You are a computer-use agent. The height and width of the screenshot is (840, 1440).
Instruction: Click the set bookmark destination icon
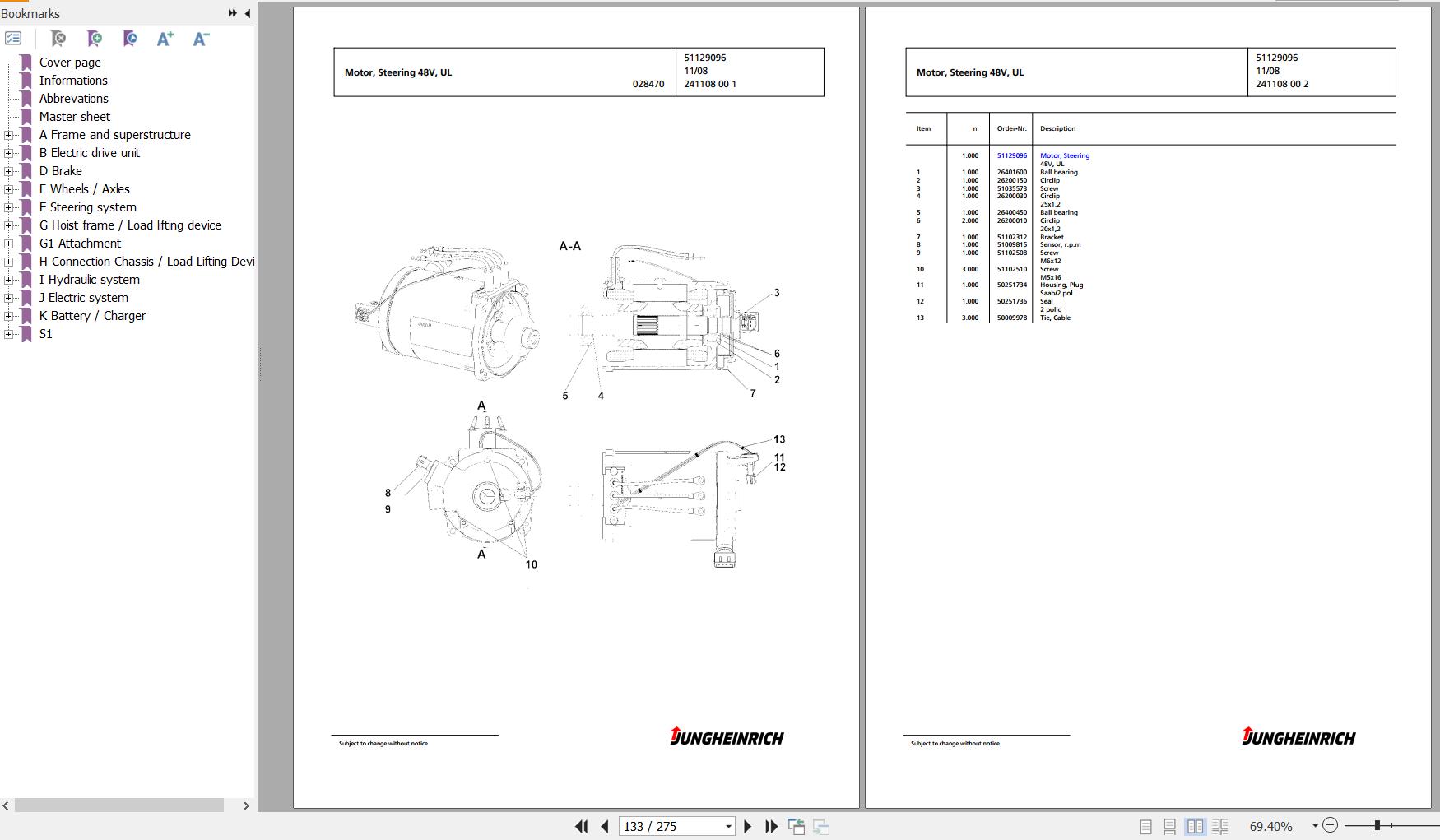(x=130, y=39)
